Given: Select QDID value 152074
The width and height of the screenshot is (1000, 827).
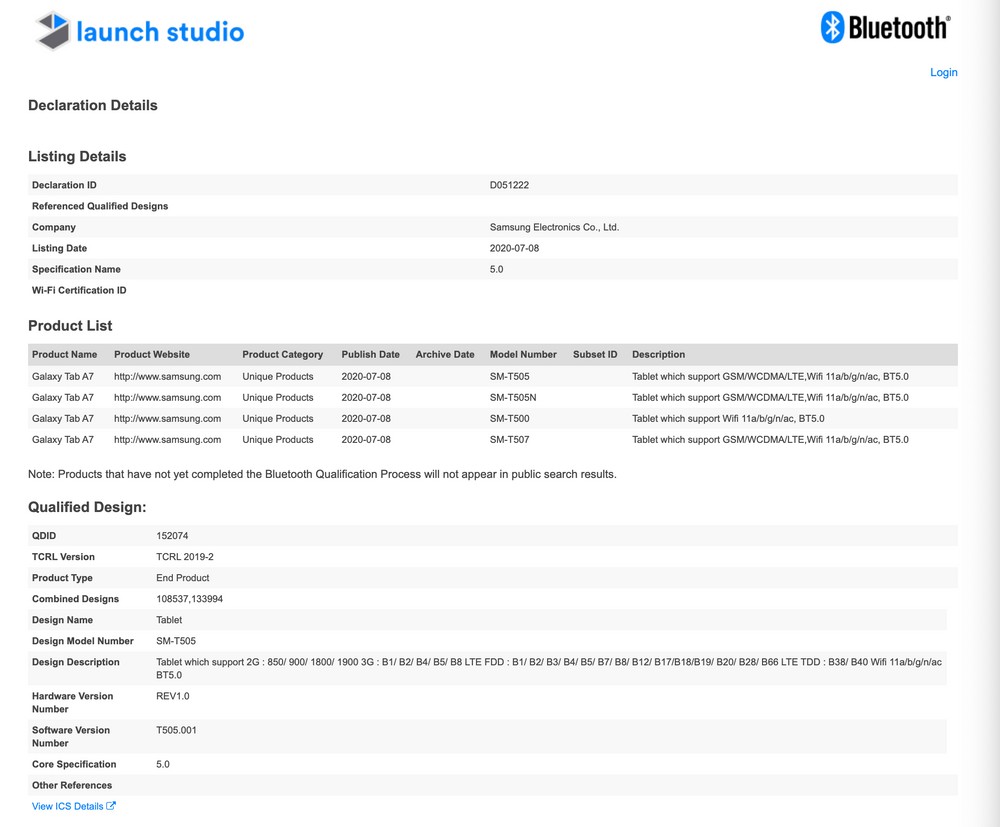Looking at the screenshot, I should click(x=172, y=536).
